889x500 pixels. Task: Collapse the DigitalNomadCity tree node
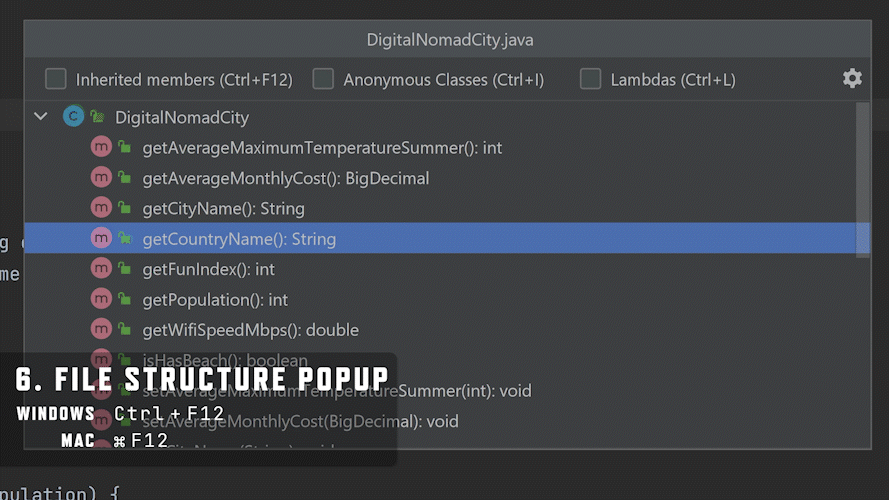pos(41,117)
